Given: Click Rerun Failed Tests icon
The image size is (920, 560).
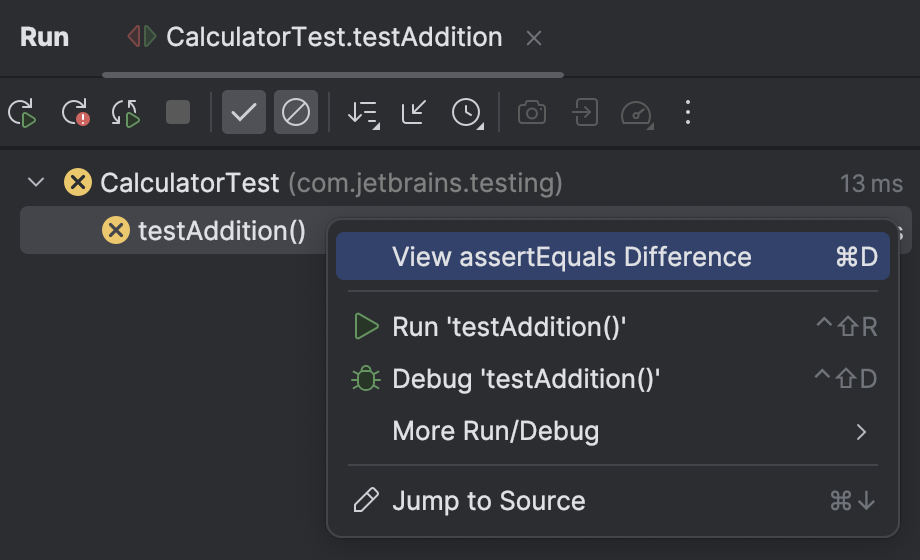Looking at the screenshot, I should point(75,112).
